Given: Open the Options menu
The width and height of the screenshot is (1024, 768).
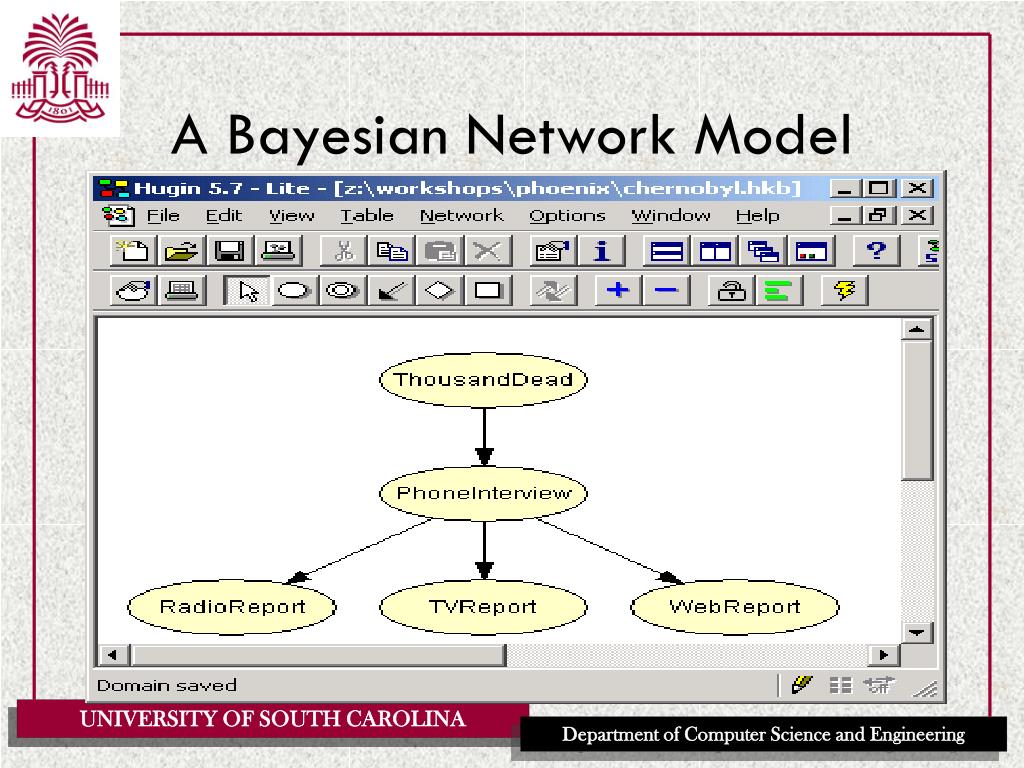Looking at the screenshot, I should [568, 216].
